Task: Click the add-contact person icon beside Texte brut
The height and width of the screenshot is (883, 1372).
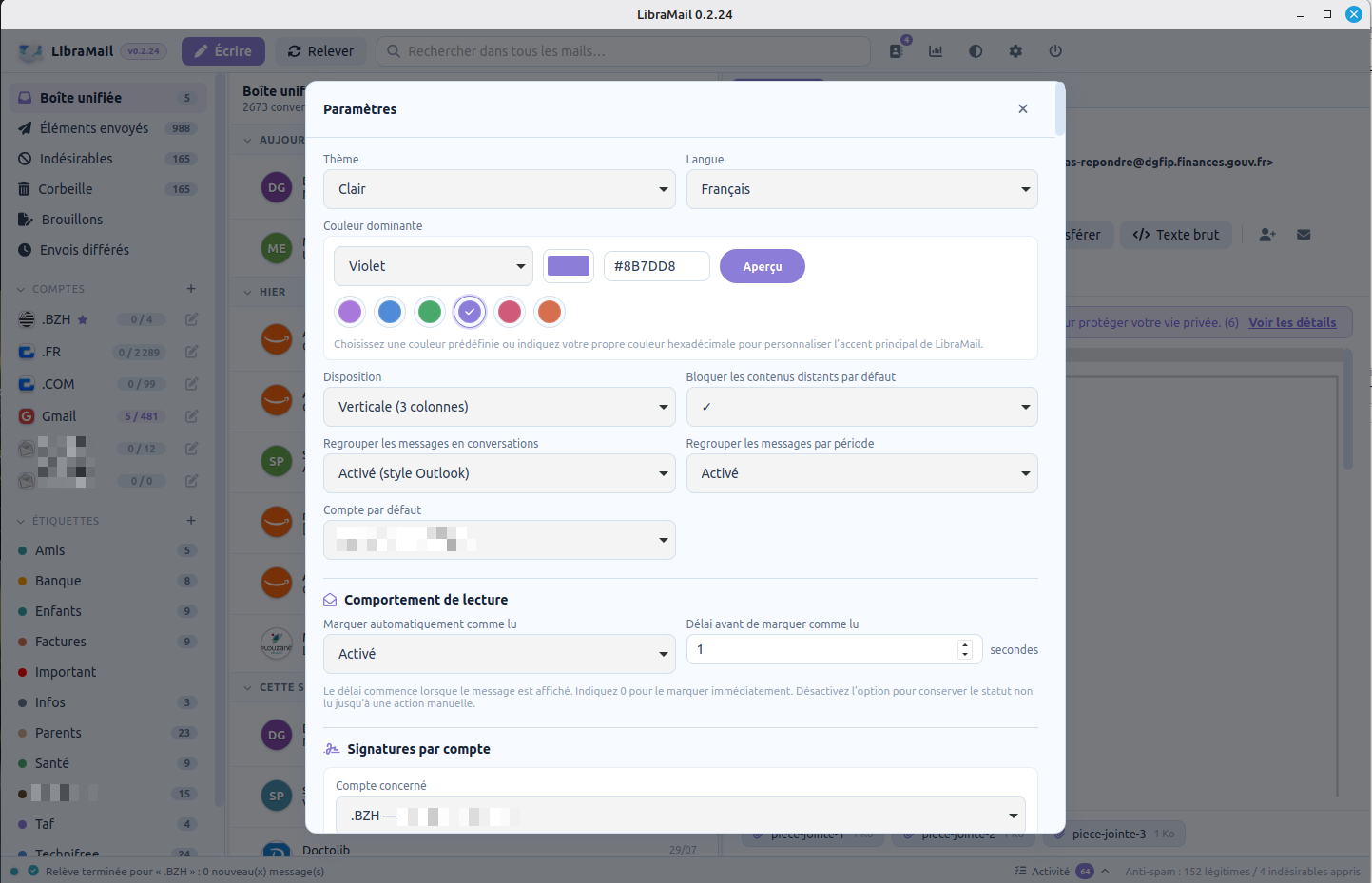Action: (1267, 235)
